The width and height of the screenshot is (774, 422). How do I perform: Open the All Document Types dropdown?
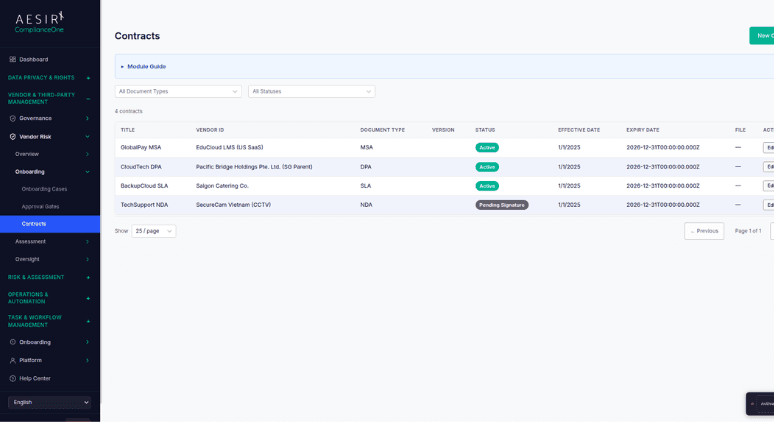[178, 91]
